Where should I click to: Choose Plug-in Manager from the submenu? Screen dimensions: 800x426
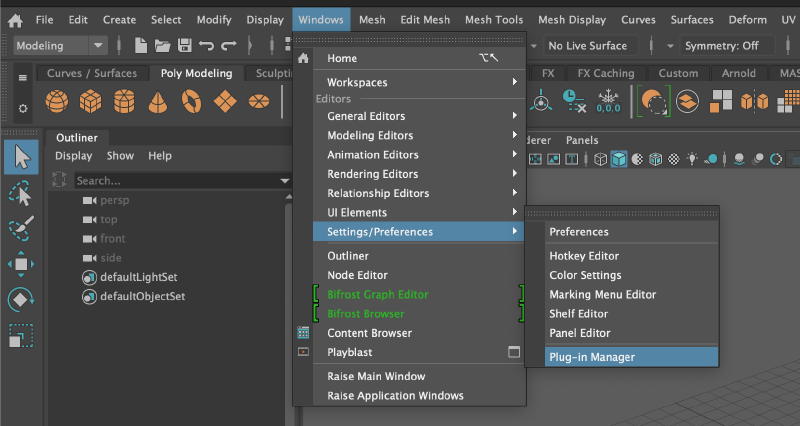point(631,357)
